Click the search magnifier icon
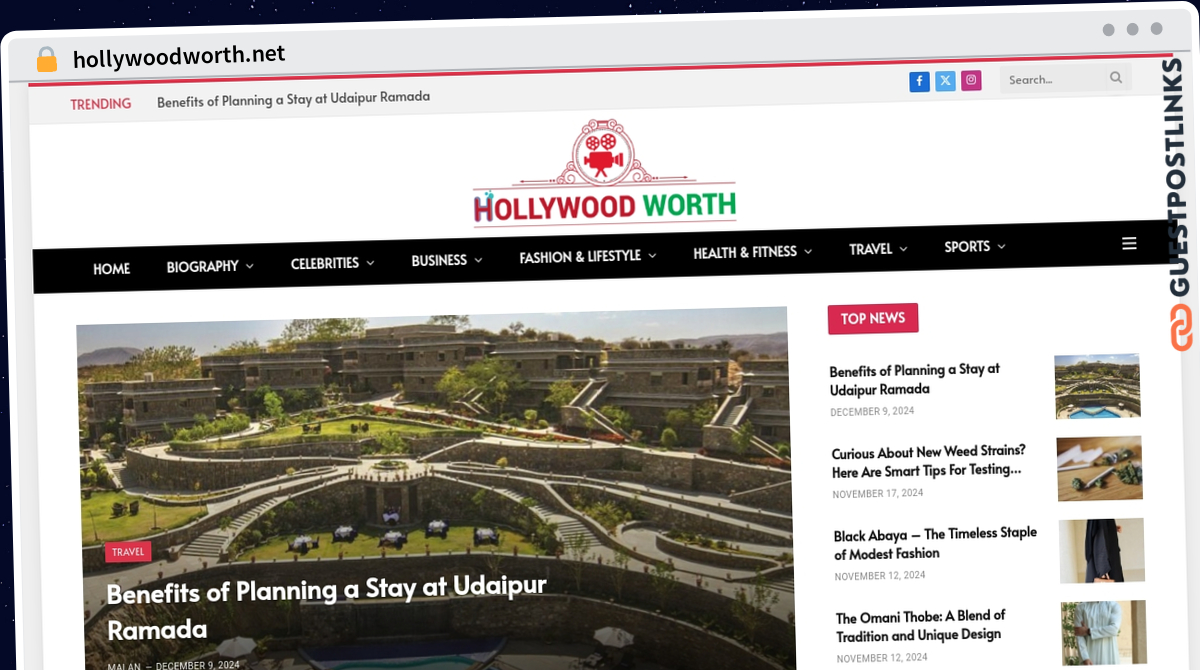1200x670 pixels. coord(1116,78)
